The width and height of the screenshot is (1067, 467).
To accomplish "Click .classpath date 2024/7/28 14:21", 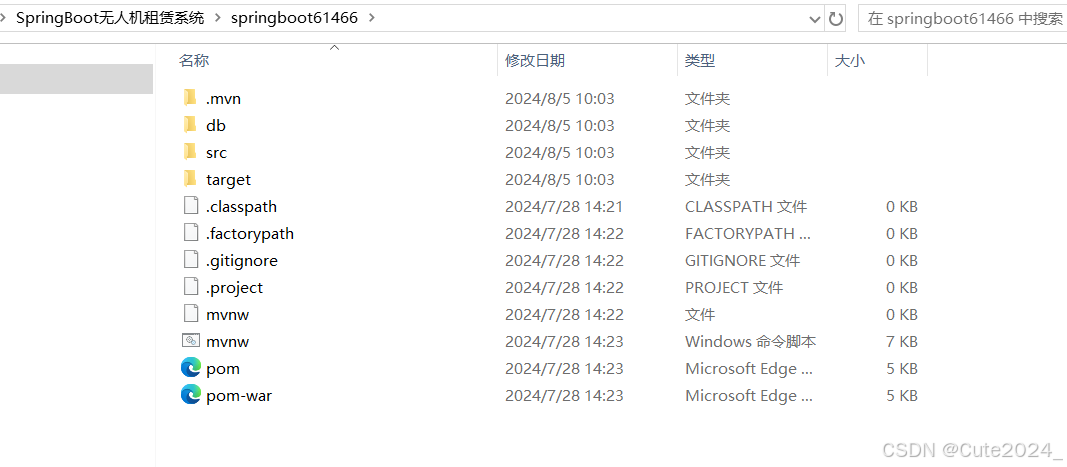I will (564, 206).
